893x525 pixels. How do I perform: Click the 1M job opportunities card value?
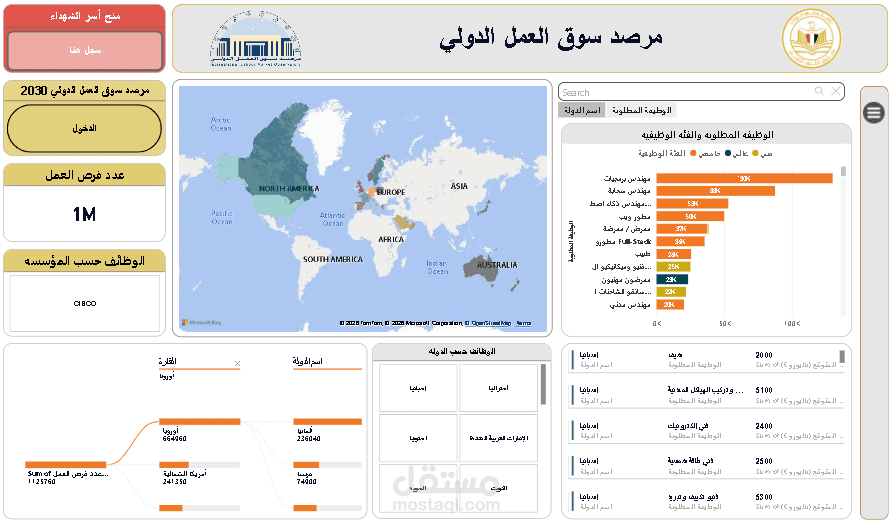(84, 215)
